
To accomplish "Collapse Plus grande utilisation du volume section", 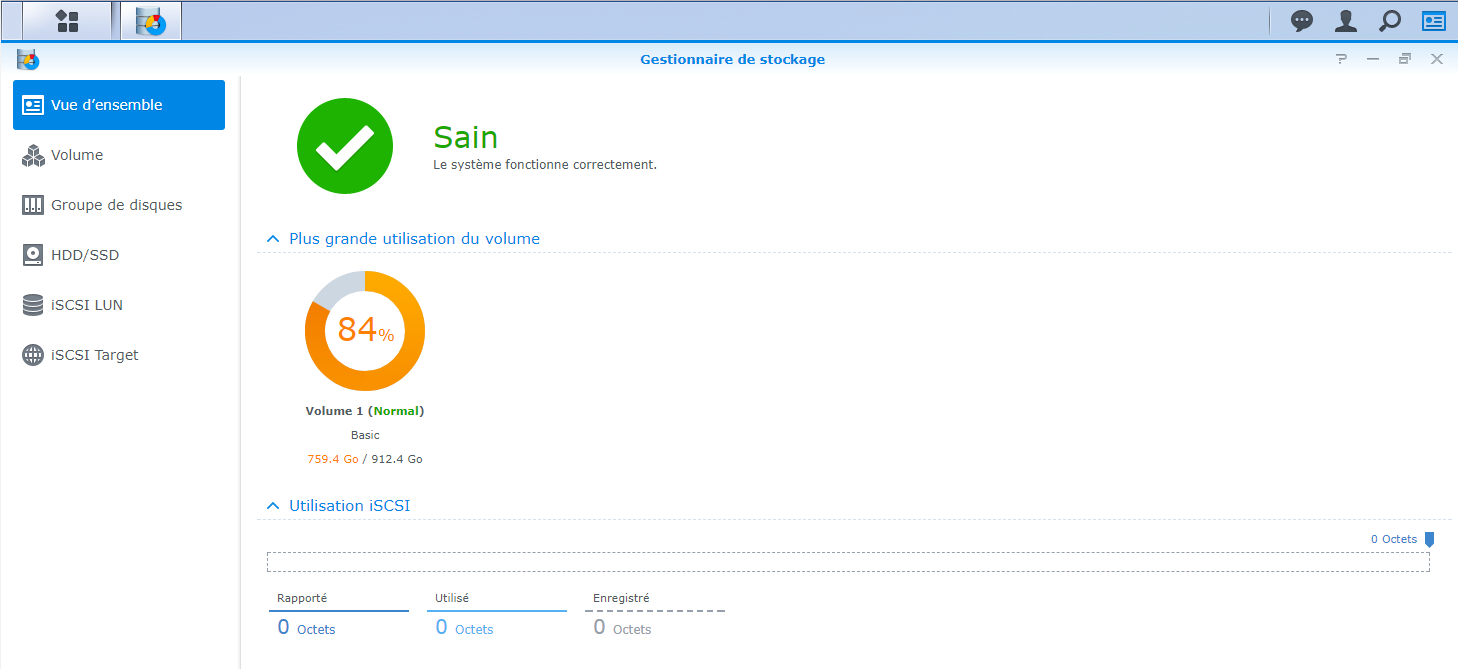I will point(272,239).
